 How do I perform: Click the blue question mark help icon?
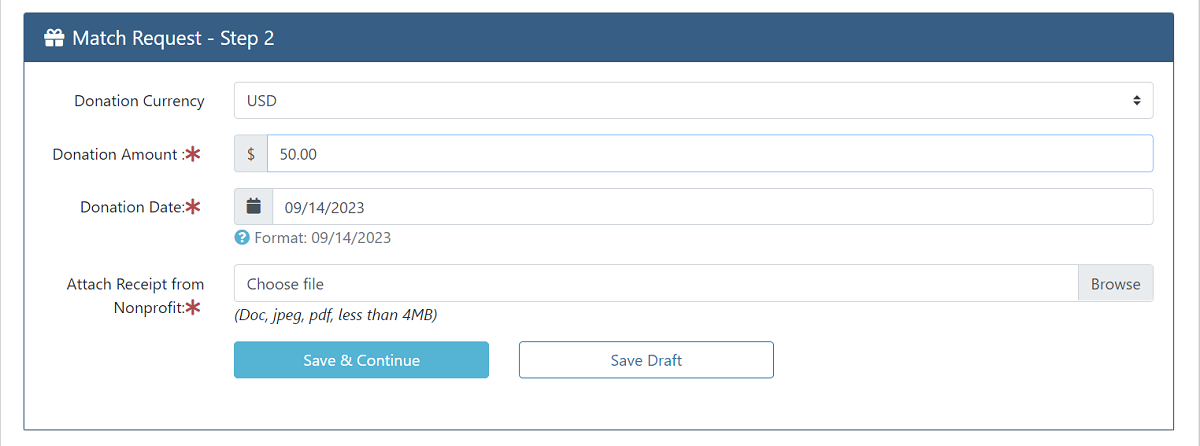point(242,238)
